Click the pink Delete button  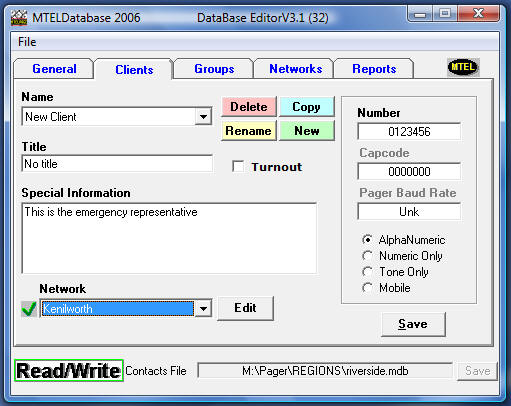point(249,107)
